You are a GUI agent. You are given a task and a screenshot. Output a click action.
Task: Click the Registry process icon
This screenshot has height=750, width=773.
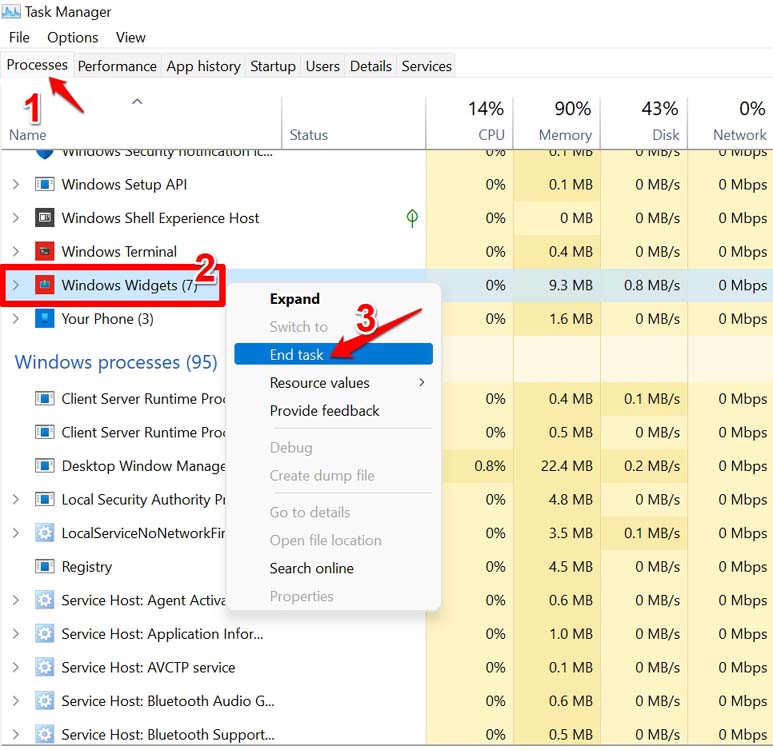coord(44,567)
